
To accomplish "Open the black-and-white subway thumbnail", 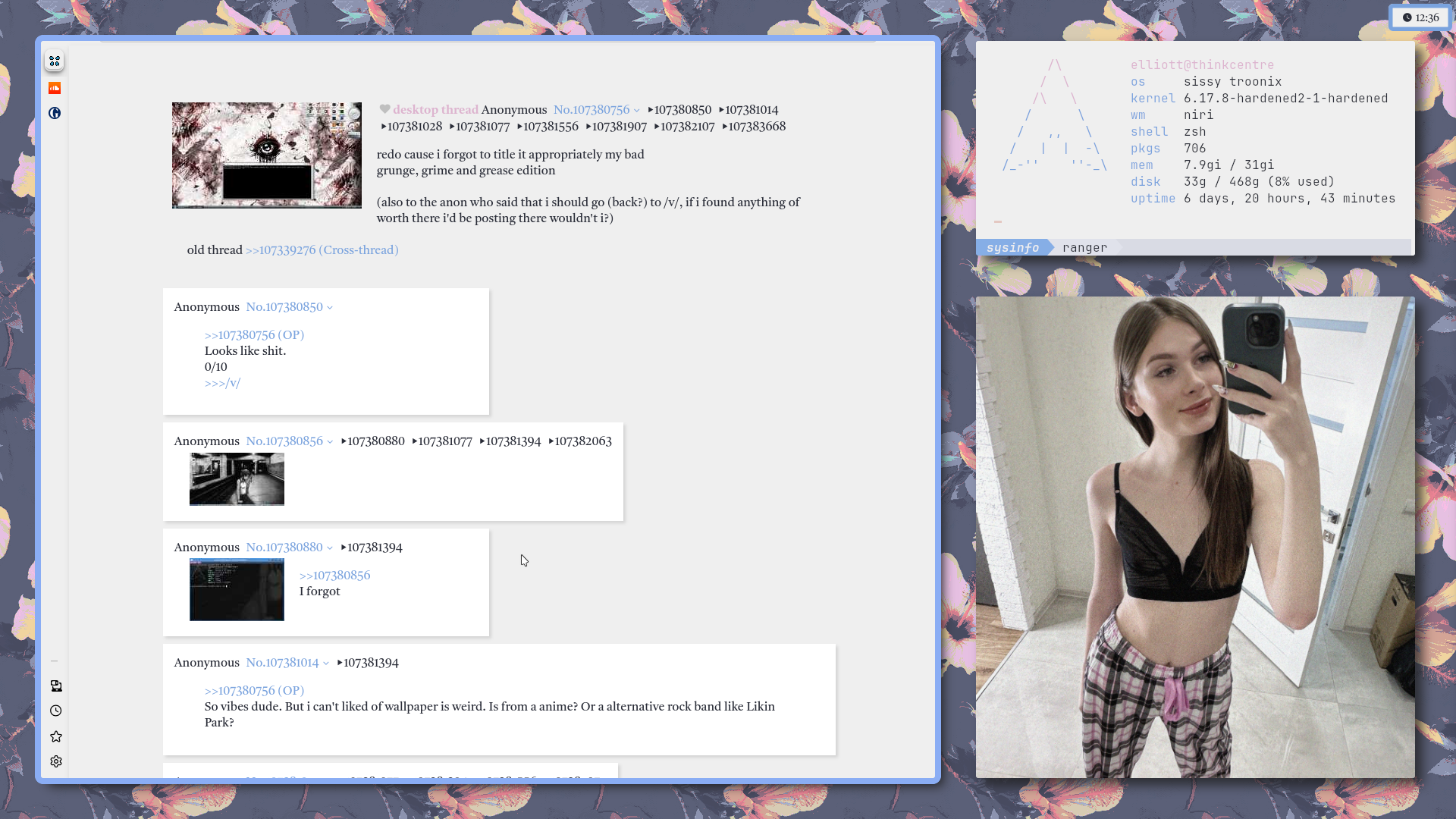I will tap(237, 479).
